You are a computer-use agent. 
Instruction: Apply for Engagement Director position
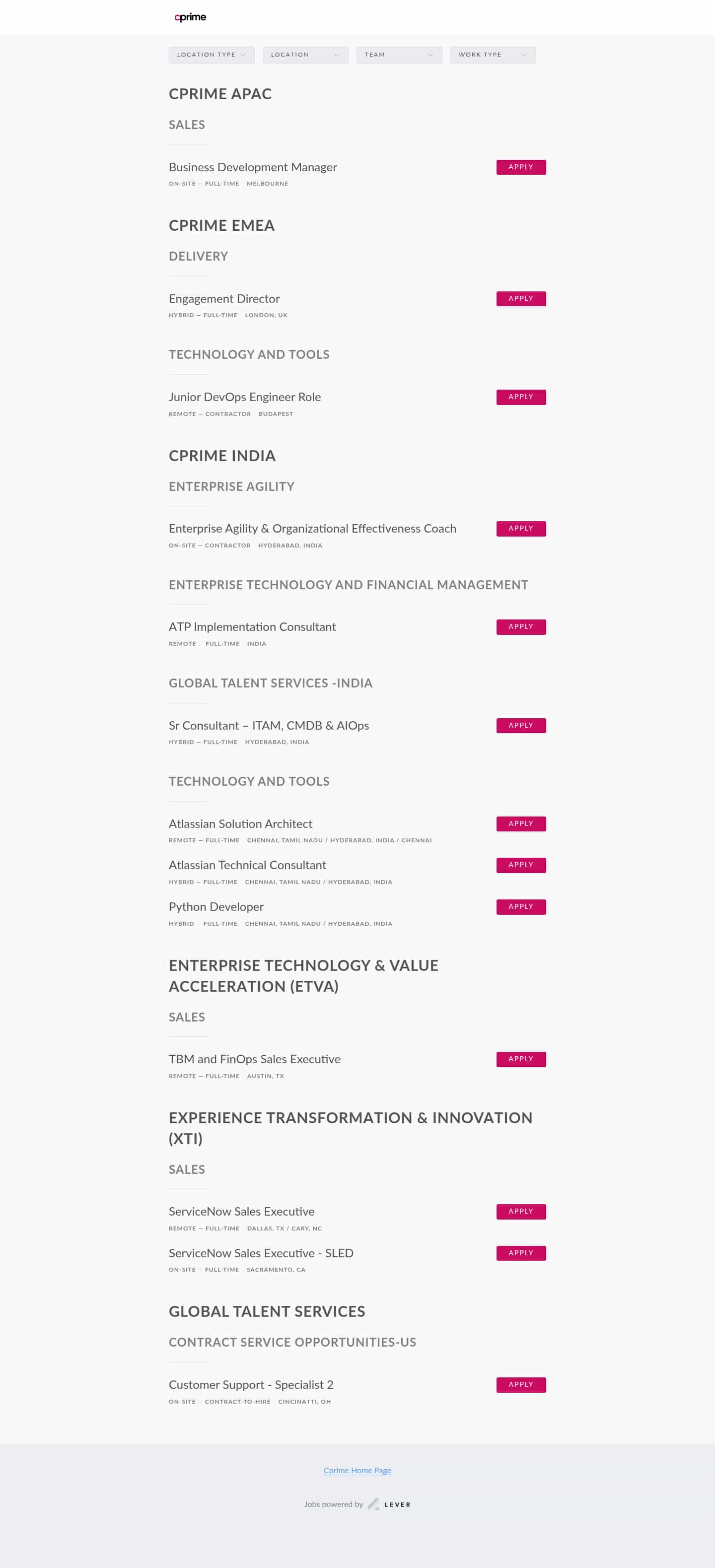[521, 299]
